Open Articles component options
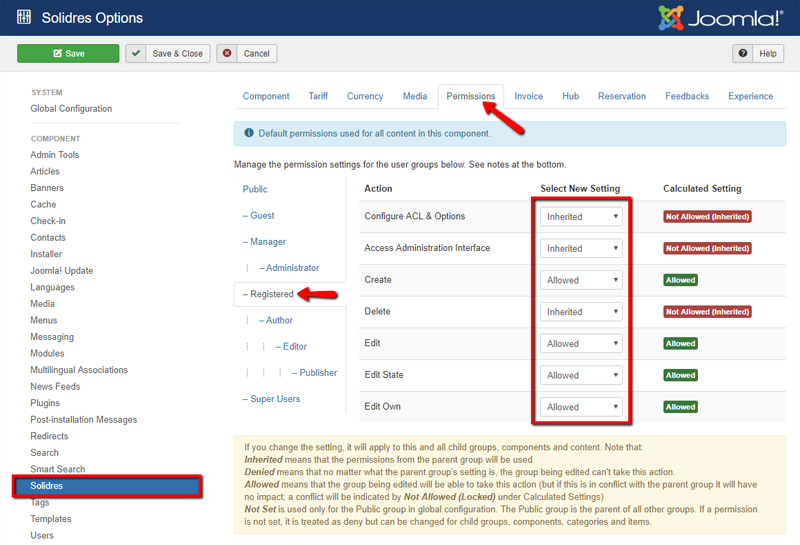 (x=45, y=171)
